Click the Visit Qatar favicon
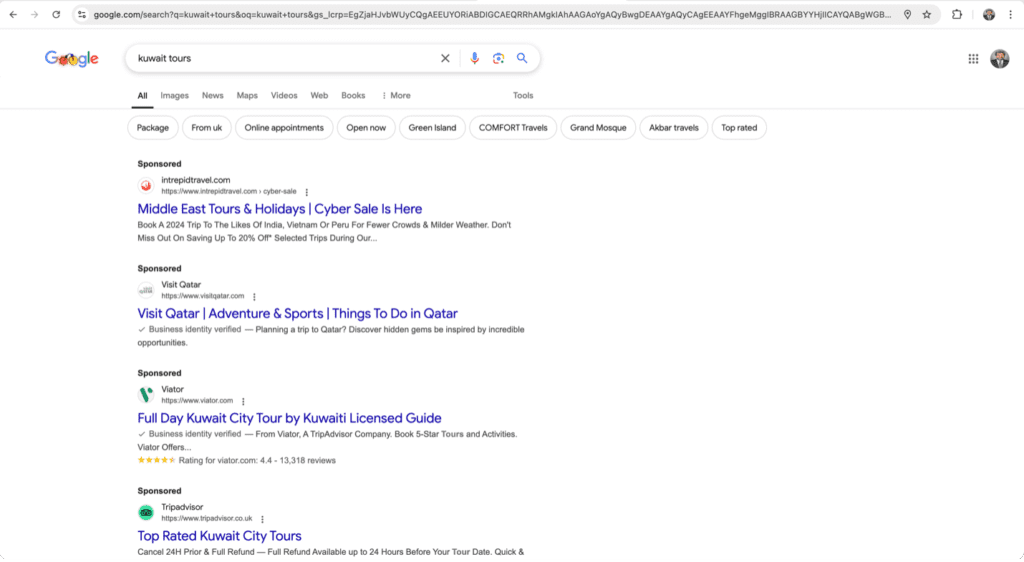1024x562 pixels. point(146,290)
